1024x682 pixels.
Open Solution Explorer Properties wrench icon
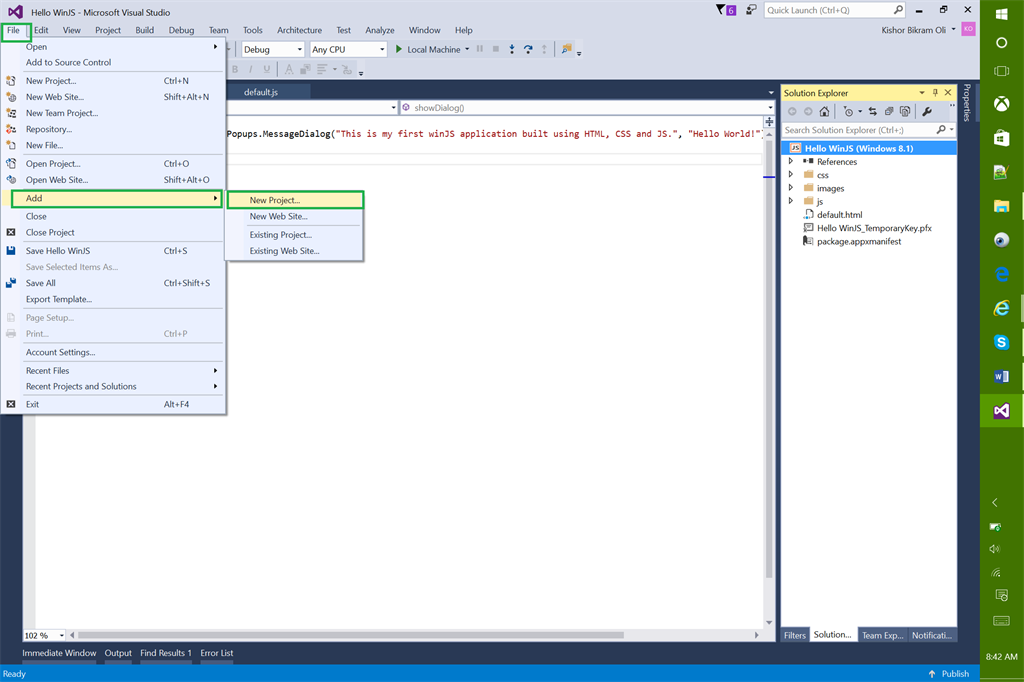(927, 112)
